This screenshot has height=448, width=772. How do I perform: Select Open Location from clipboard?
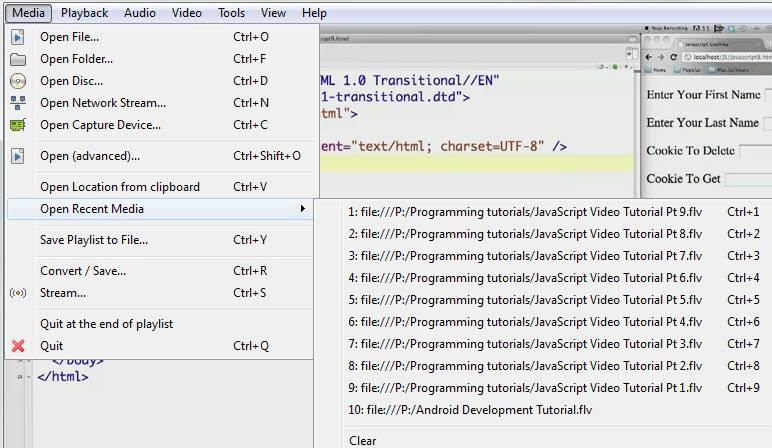pos(120,187)
